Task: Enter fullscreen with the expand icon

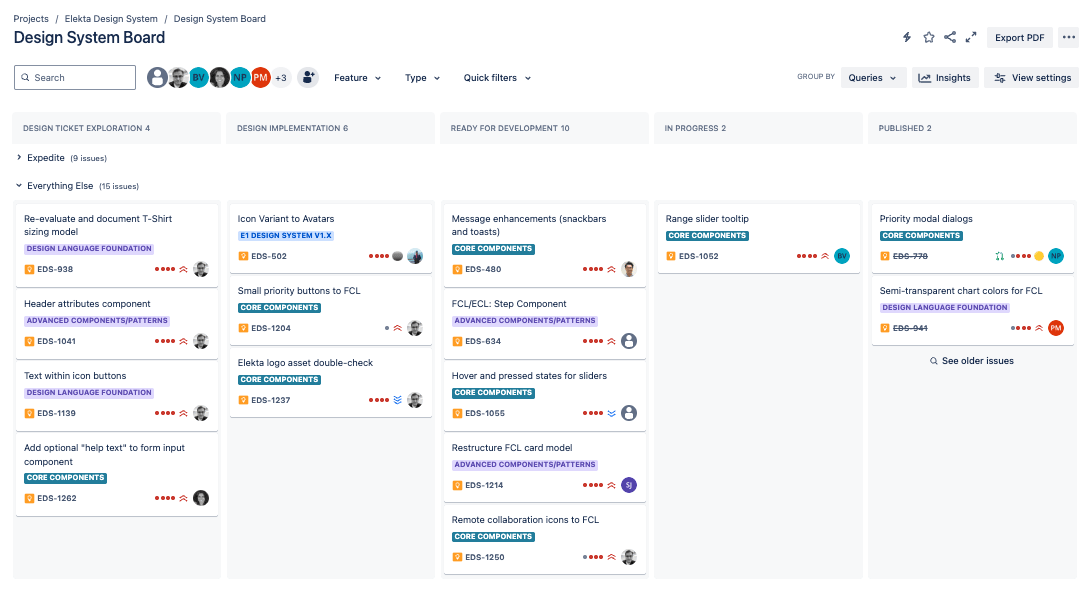Action: click(970, 36)
